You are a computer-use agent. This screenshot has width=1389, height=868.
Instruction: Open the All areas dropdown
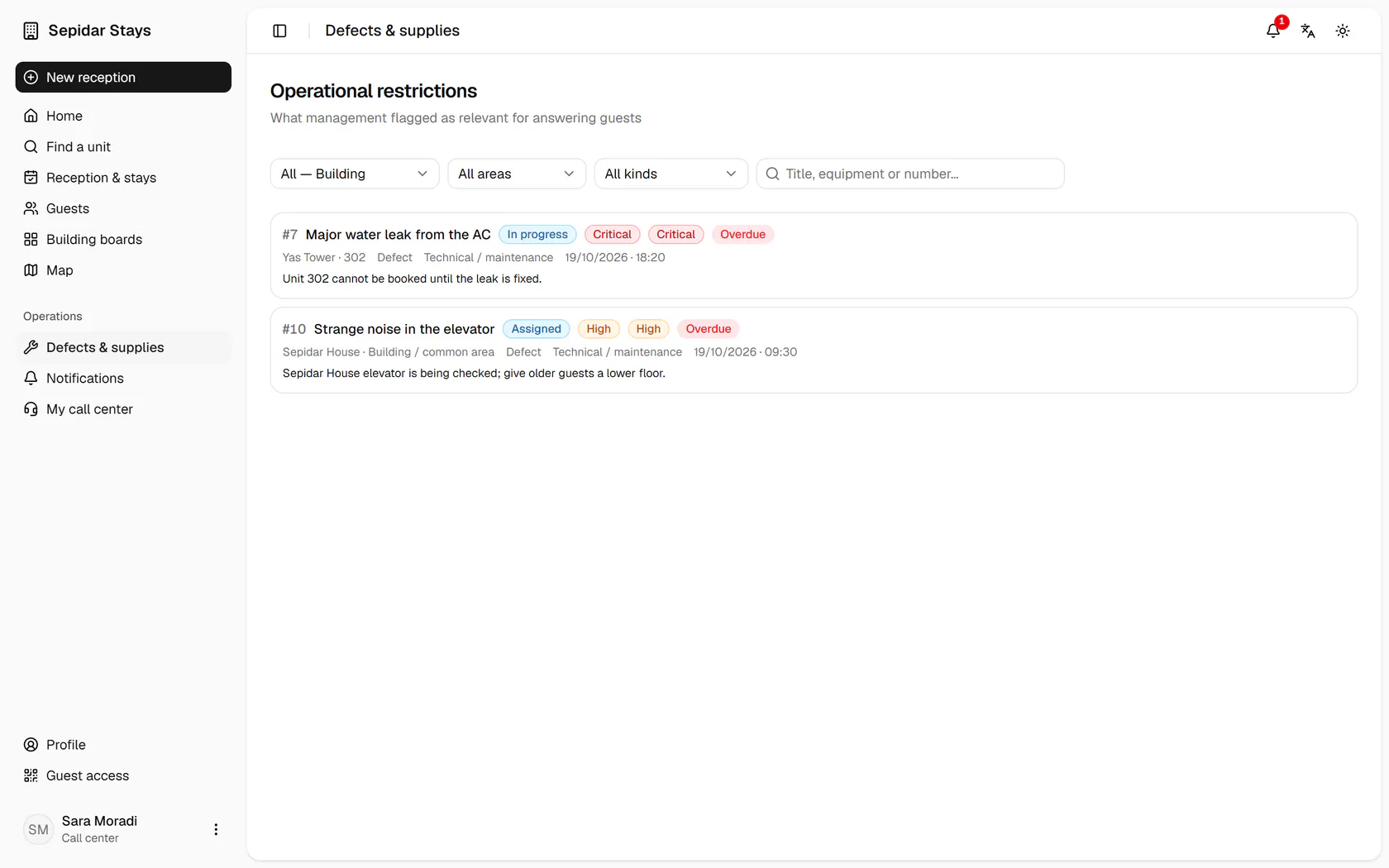click(x=517, y=174)
